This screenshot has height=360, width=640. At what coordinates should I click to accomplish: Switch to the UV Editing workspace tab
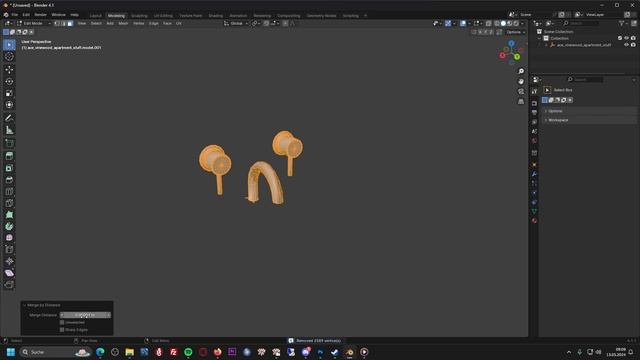[x=163, y=16]
